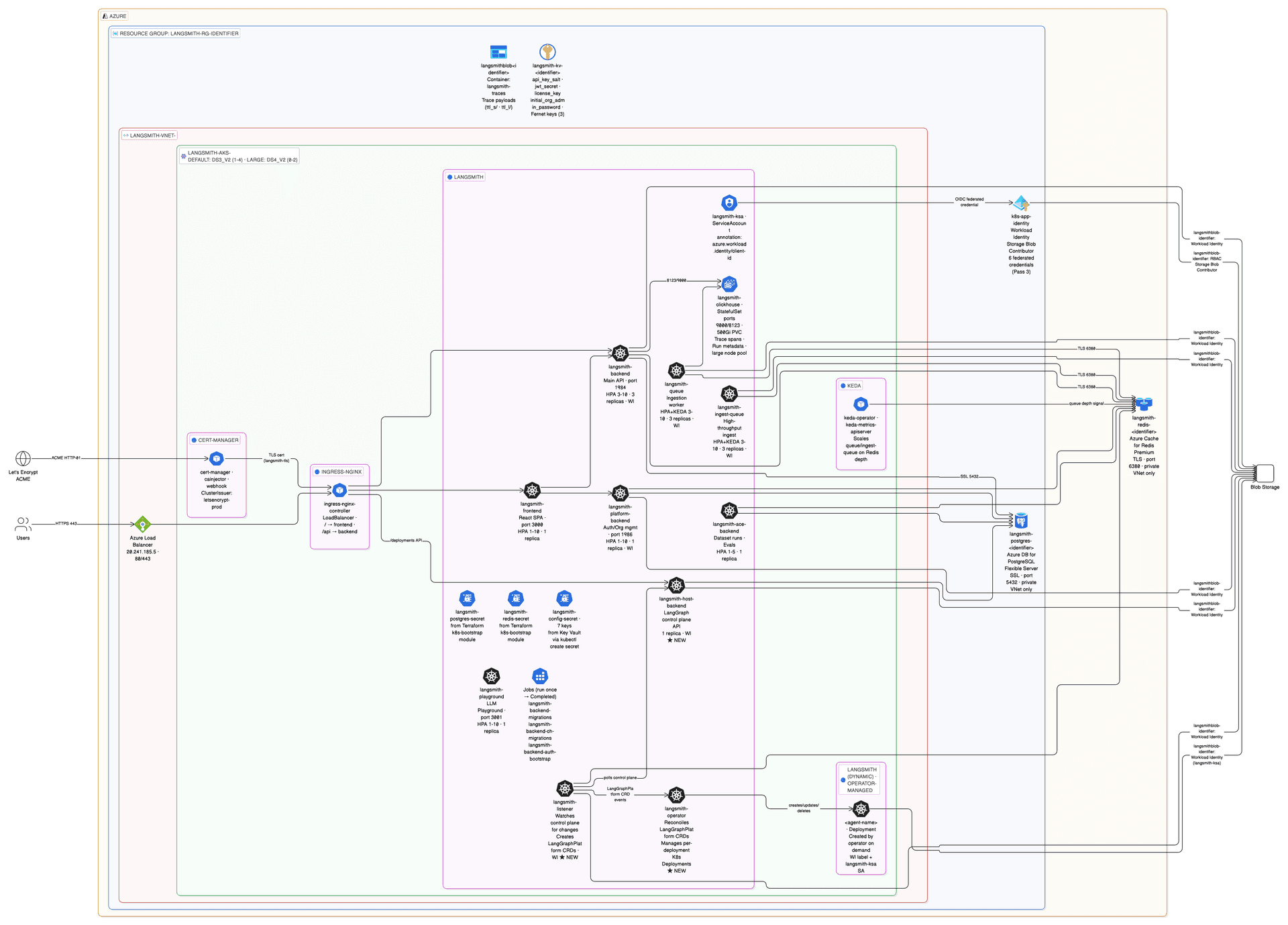Select the langsmith-ingest-queue node icon
The width and height of the screenshot is (1288, 925).
(729, 393)
